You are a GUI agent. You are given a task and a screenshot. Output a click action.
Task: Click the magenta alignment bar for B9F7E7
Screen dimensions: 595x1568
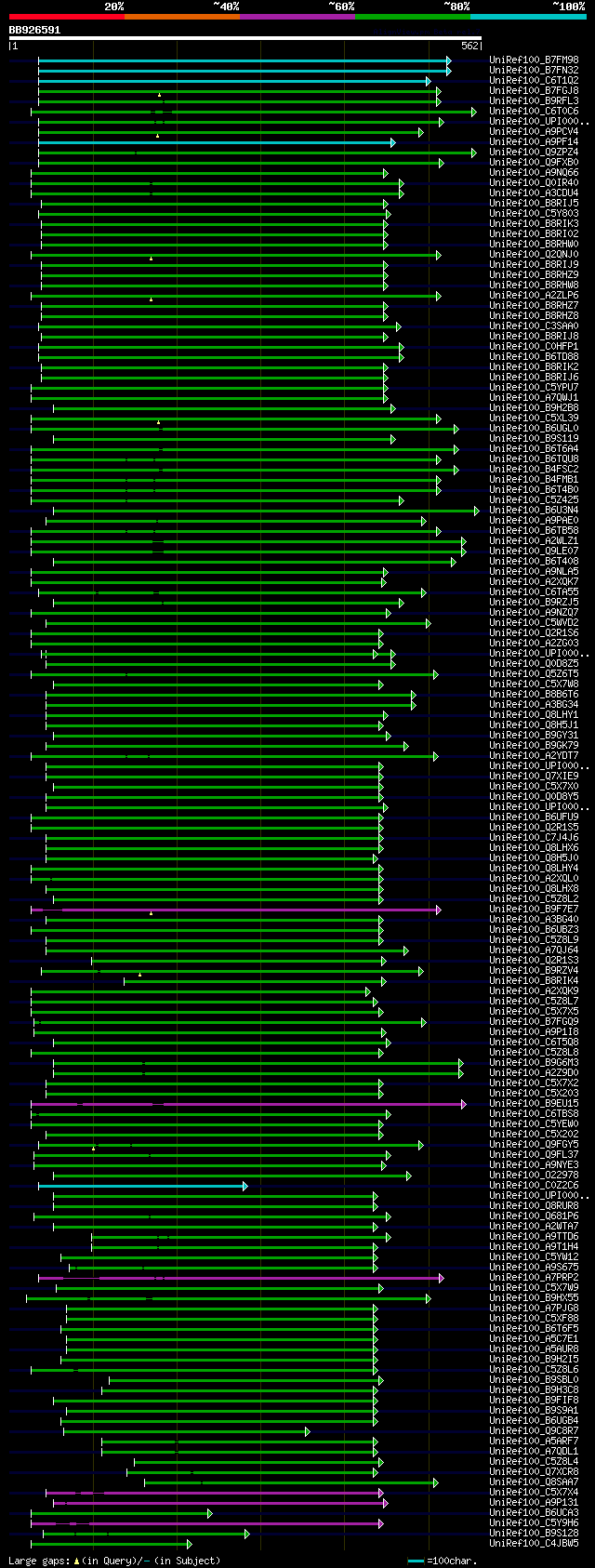pyautogui.click(x=235, y=910)
